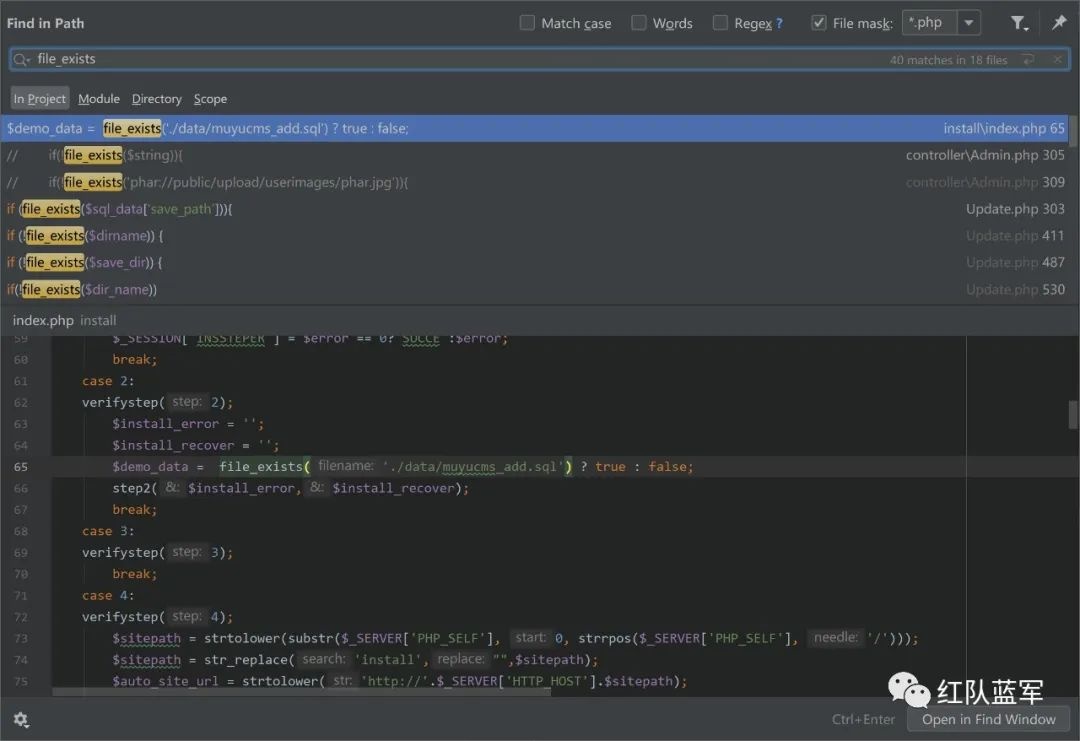
Task: Enable Words checkbox
Action: click(x=638, y=23)
